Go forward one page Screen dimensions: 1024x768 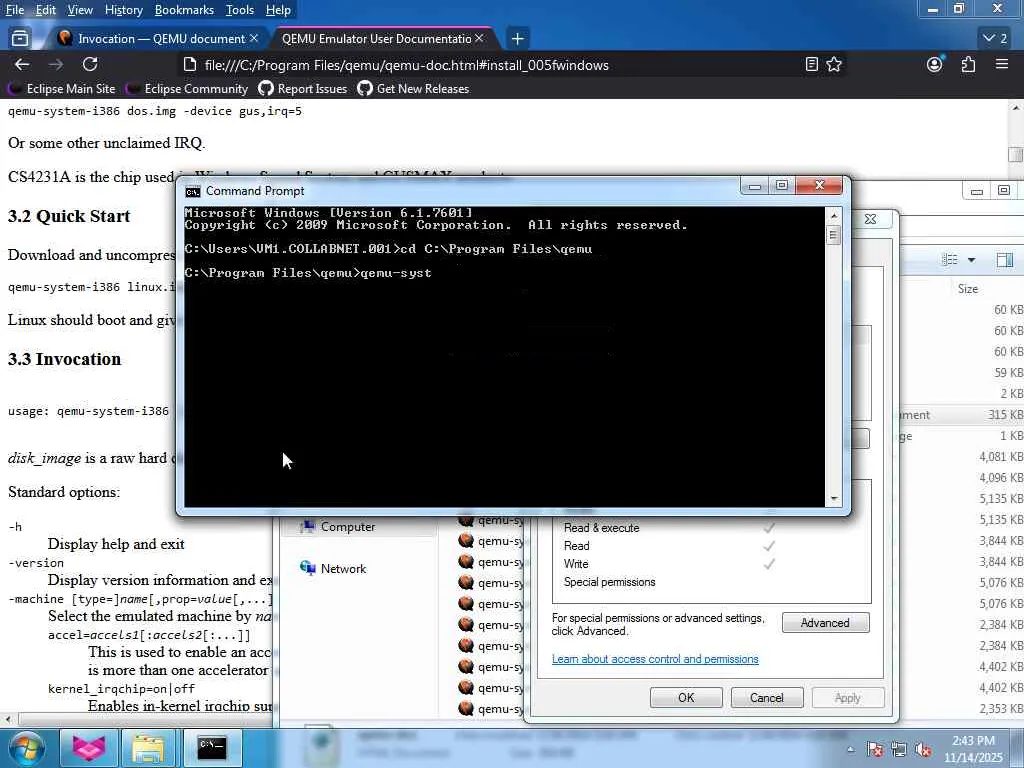56,65
